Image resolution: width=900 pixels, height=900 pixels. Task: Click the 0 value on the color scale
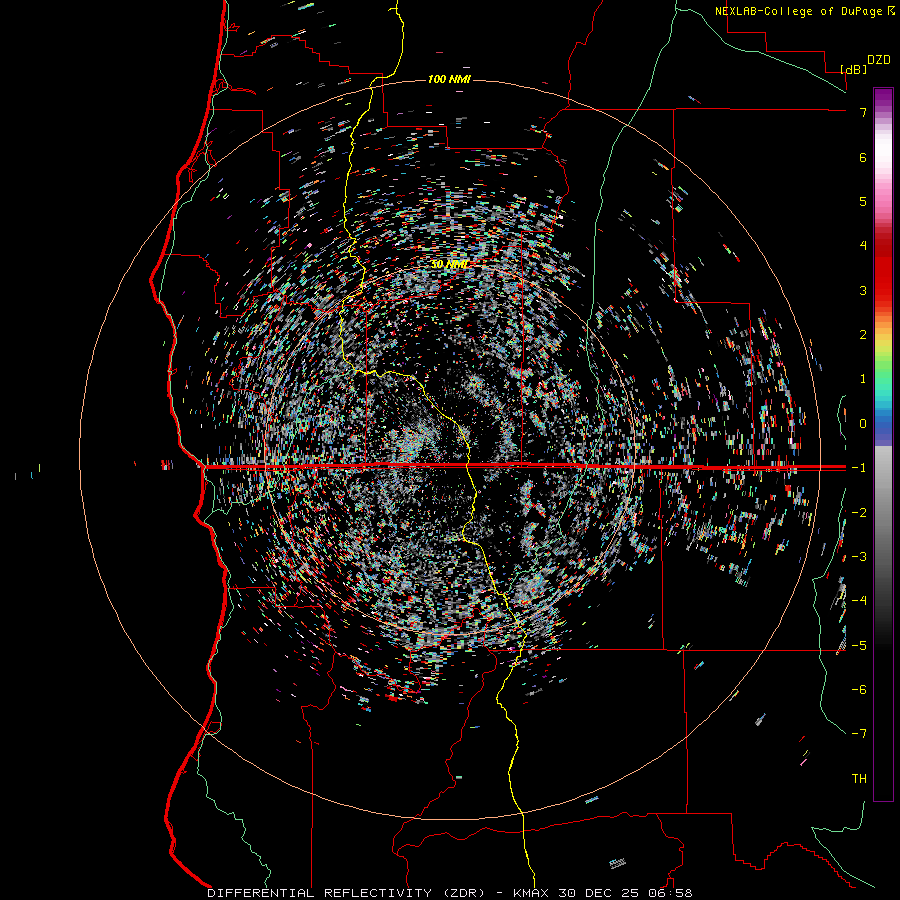(x=863, y=424)
